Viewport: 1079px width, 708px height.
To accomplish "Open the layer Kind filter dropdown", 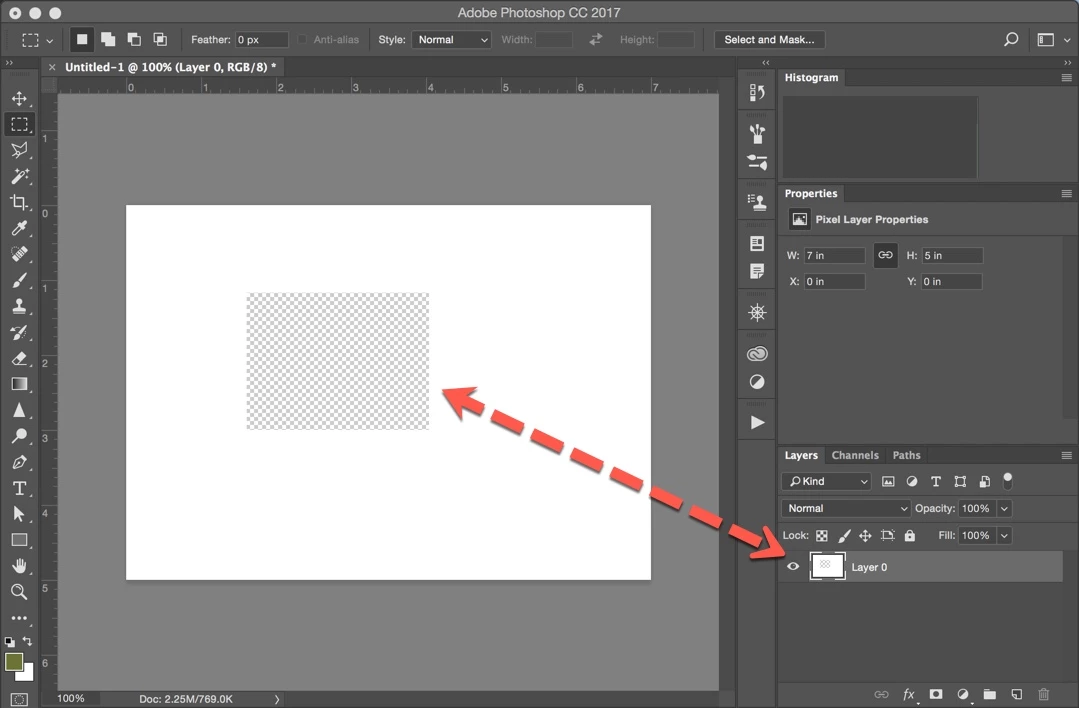I will [826, 481].
